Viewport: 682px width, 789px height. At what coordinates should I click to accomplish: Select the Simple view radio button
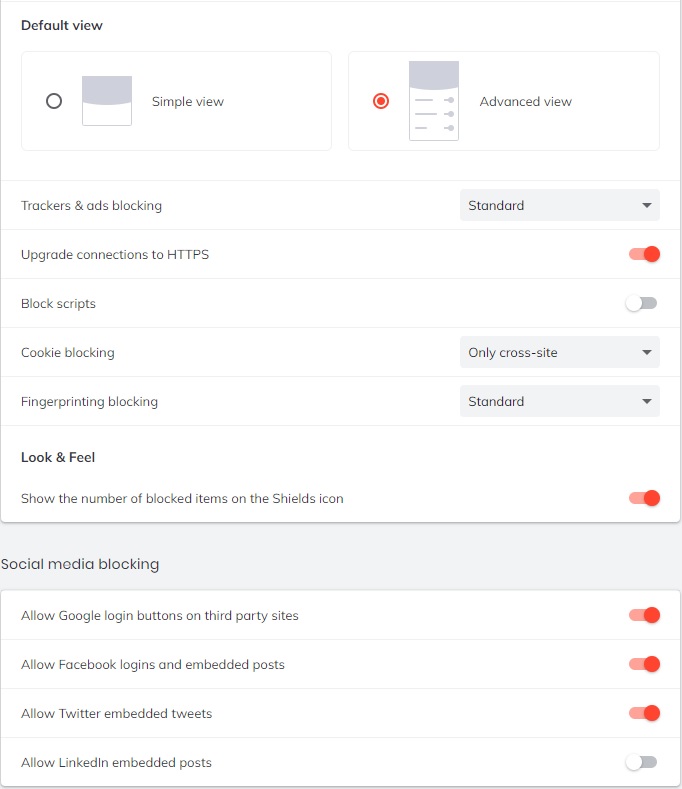[54, 101]
